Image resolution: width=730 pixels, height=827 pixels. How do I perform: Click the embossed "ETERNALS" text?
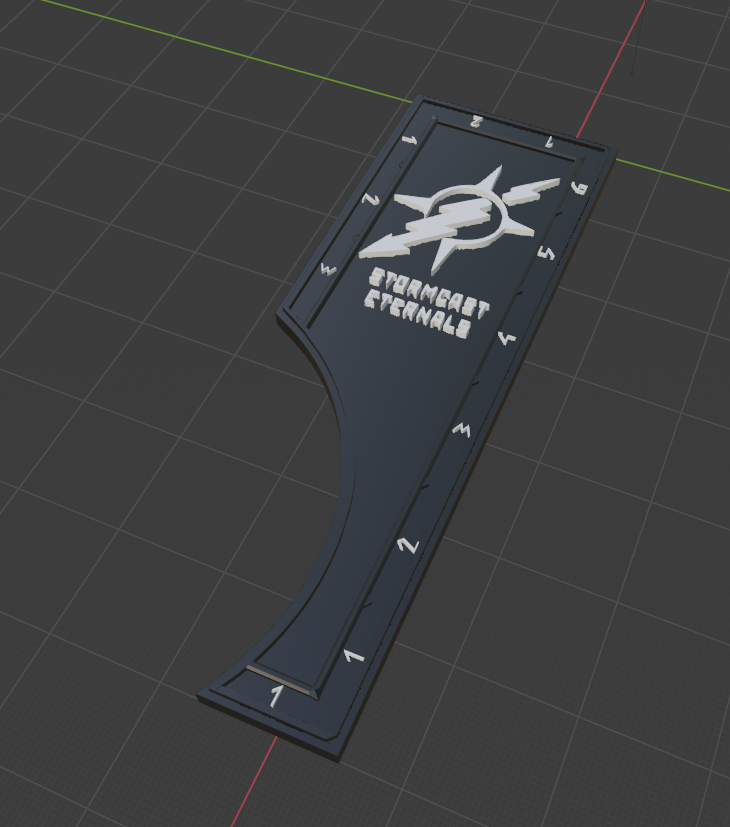417,315
